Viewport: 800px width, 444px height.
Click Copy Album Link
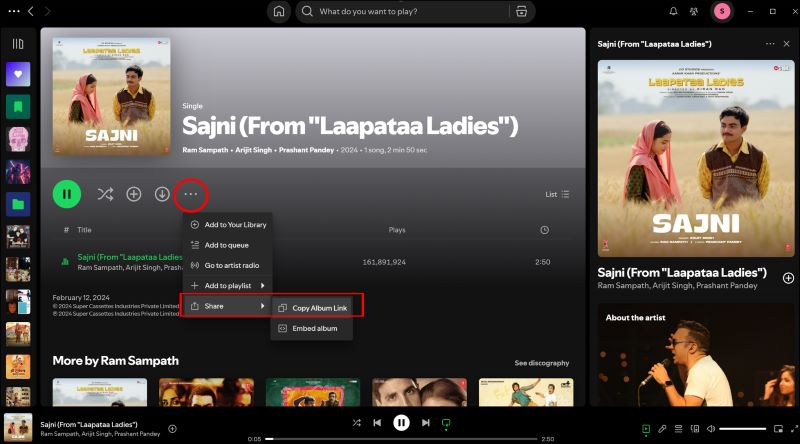click(x=312, y=308)
